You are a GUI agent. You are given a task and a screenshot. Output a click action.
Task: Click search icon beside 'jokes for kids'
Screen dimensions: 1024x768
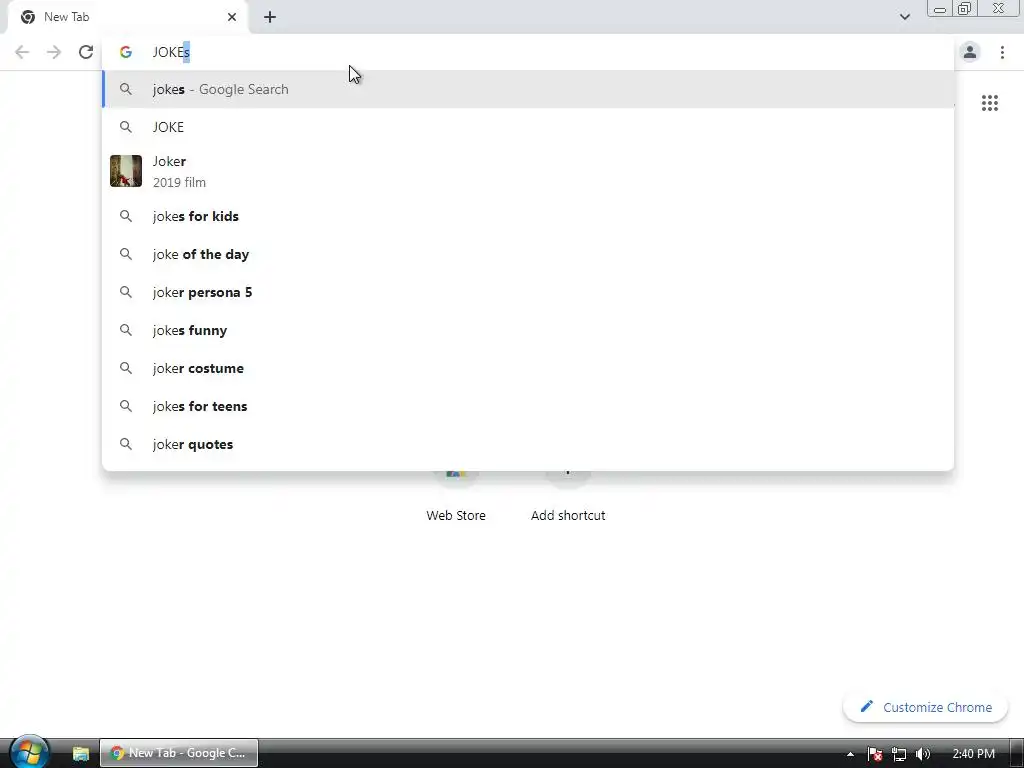tap(126, 216)
